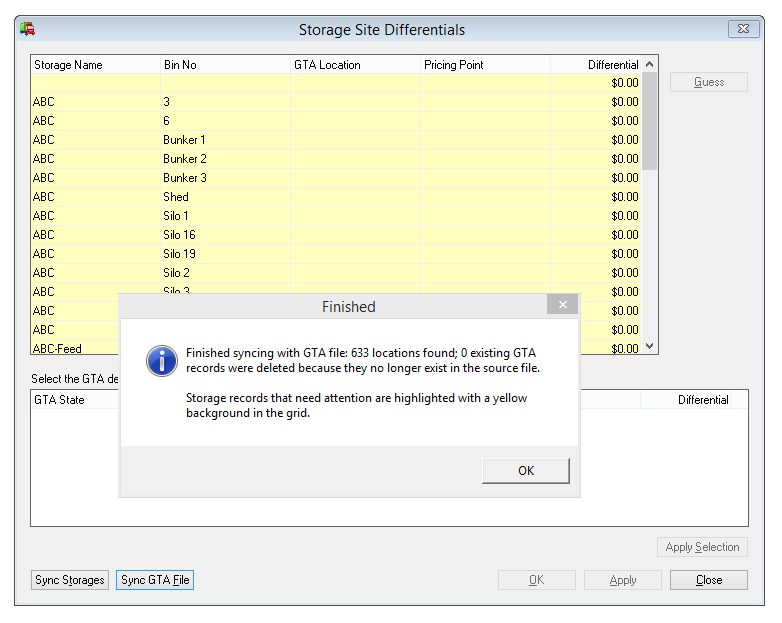Viewport: 782px width, 623px height.
Task: Click the Differential header in top grid
Action: click(595, 65)
